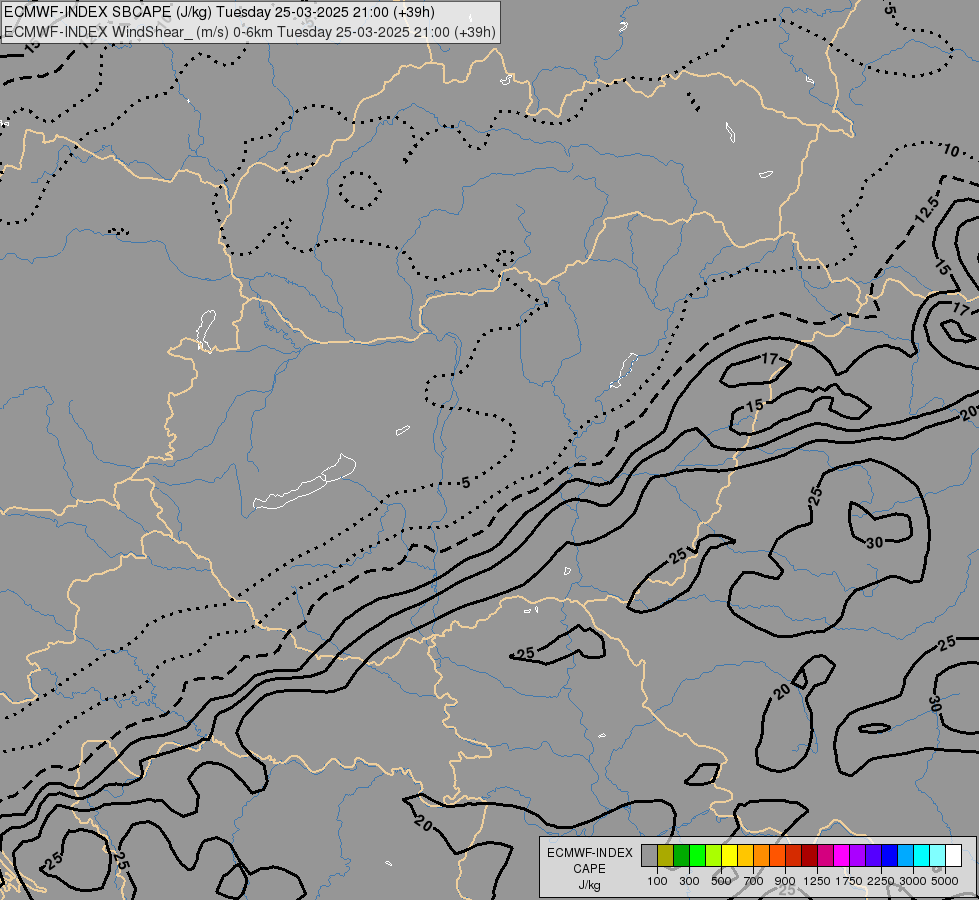Click the 2250 legend tick label

point(881,881)
